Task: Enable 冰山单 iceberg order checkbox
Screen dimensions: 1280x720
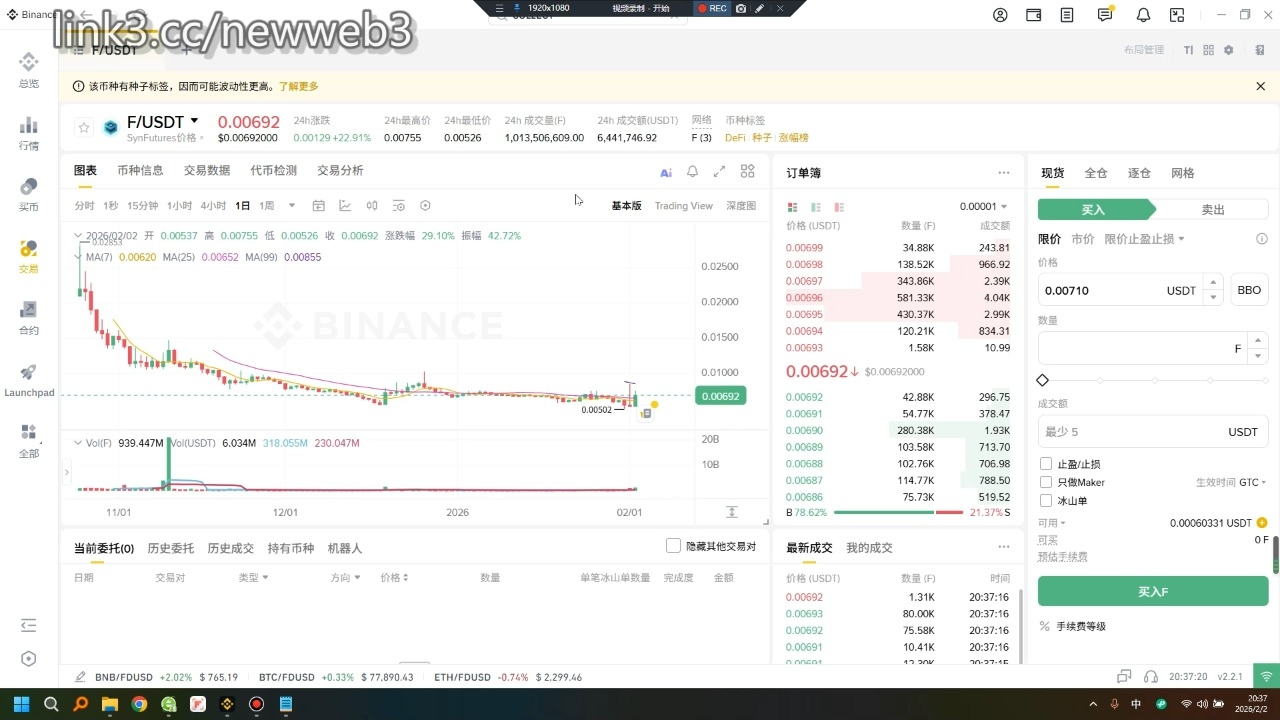Action: (x=1046, y=500)
